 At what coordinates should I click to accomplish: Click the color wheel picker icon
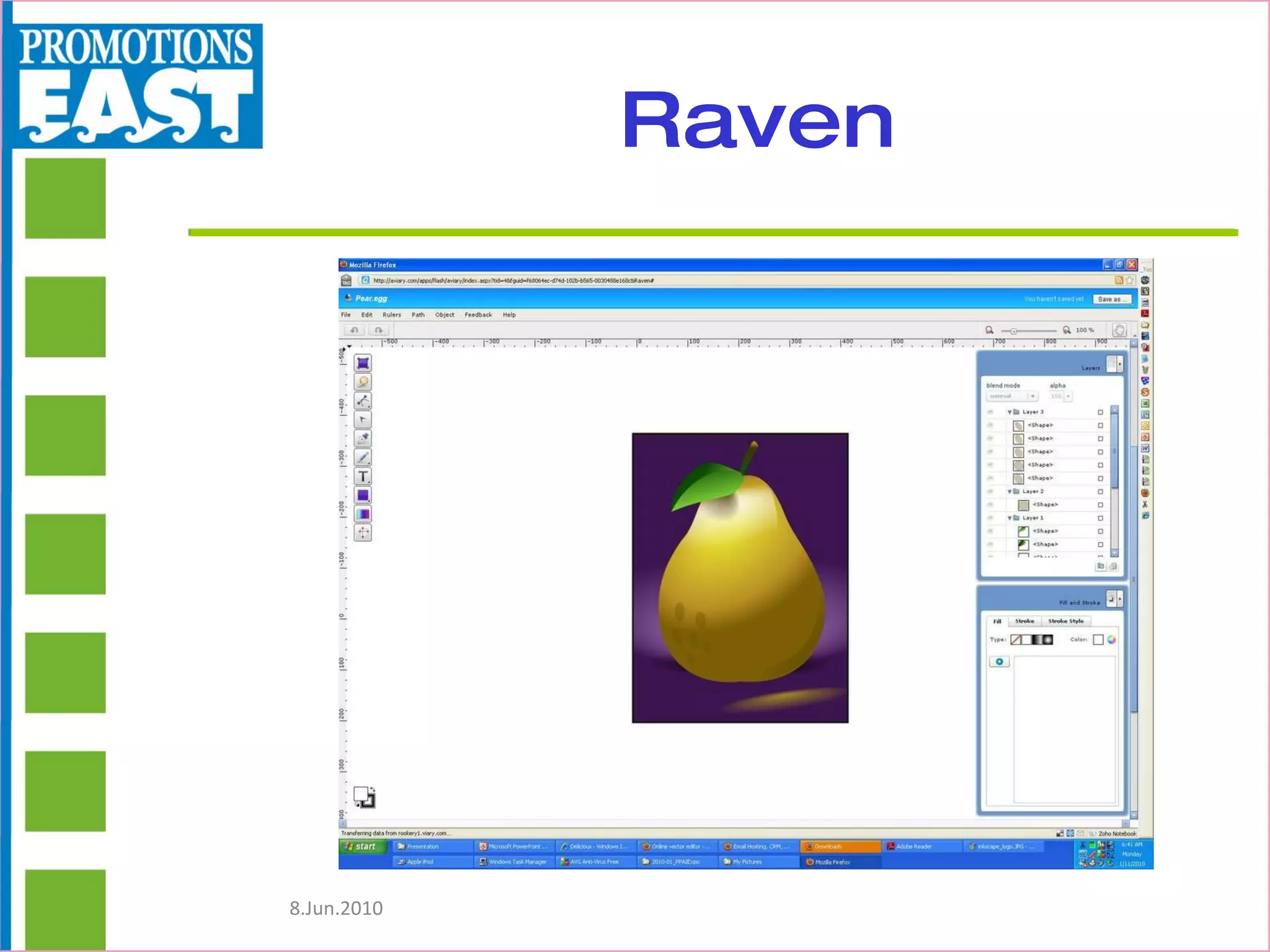tap(1112, 640)
